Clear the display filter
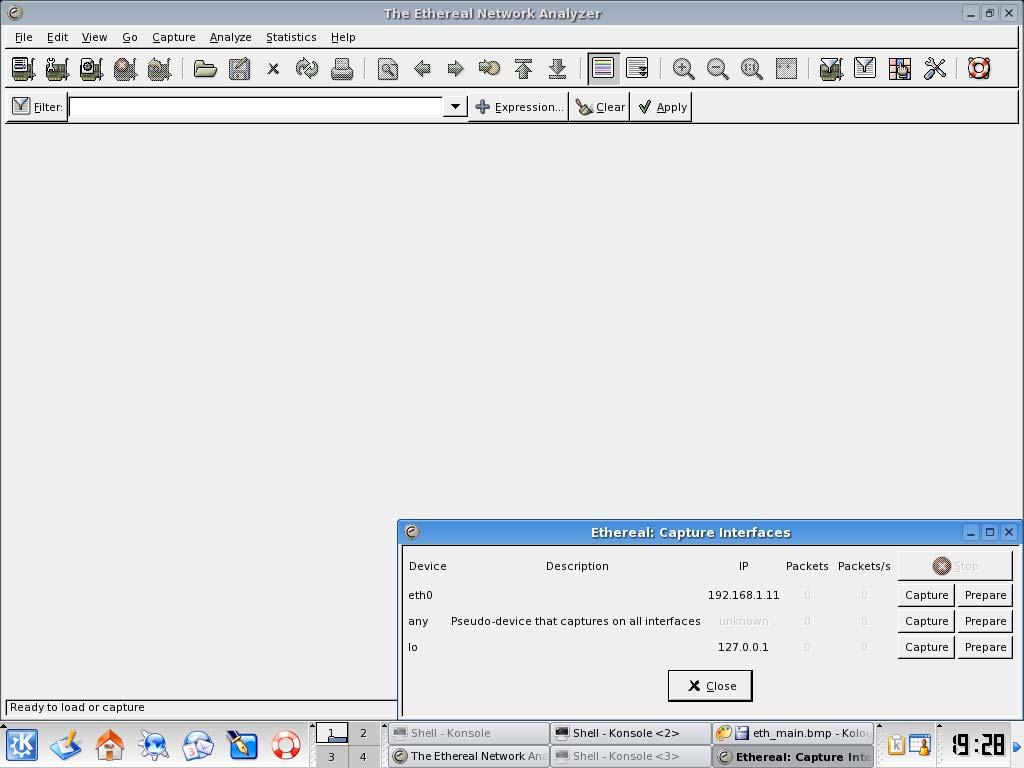 [x=600, y=107]
